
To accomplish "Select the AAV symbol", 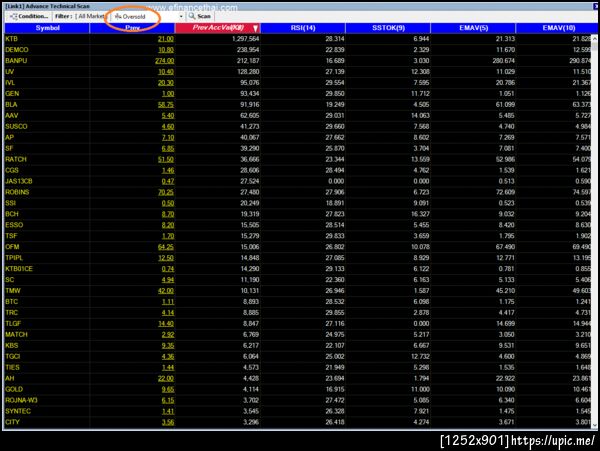I will (x=11, y=116).
